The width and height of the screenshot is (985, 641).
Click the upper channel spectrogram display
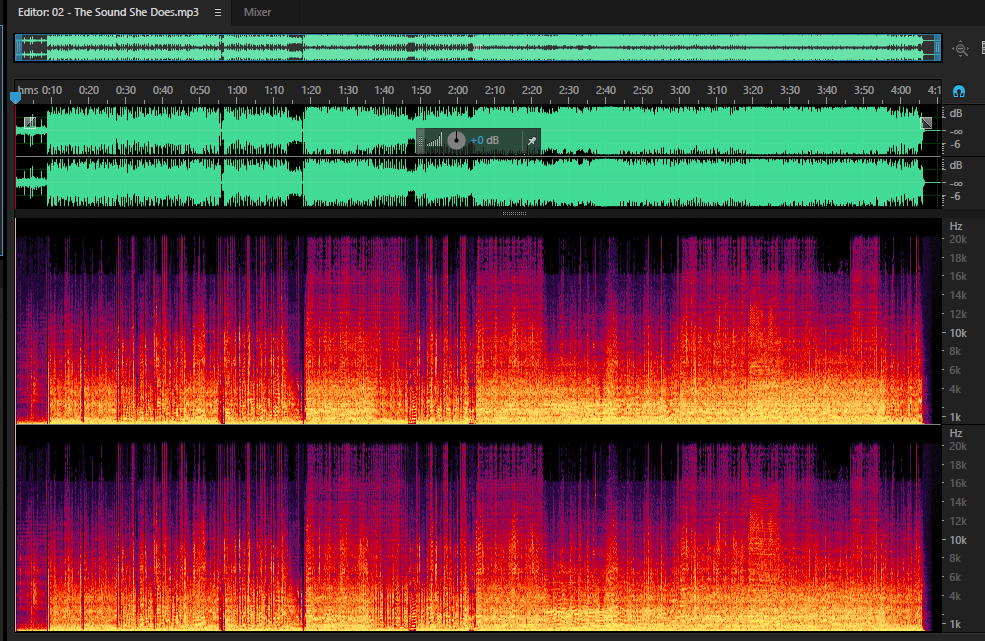coord(479,322)
